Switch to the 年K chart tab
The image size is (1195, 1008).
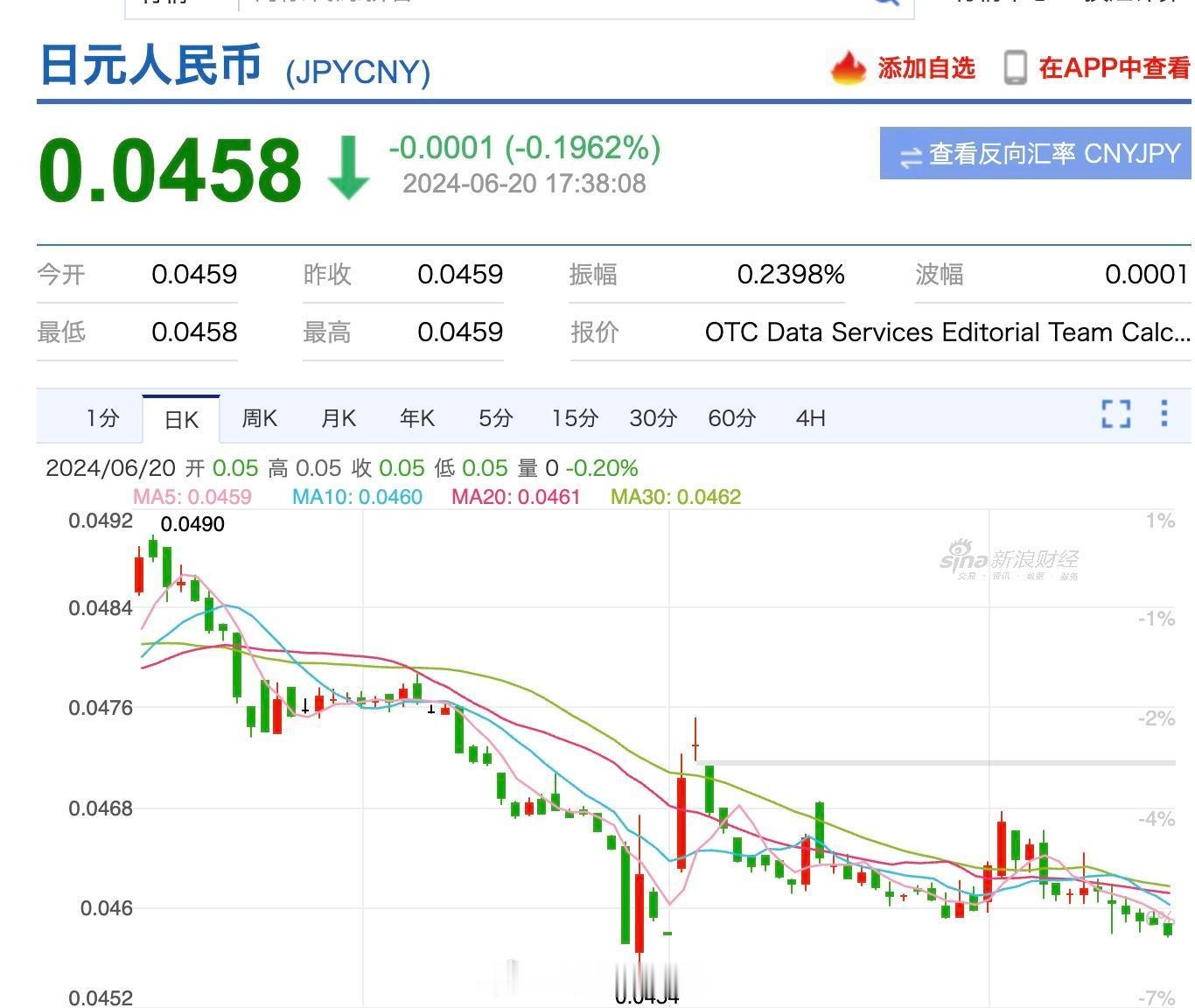[417, 418]
